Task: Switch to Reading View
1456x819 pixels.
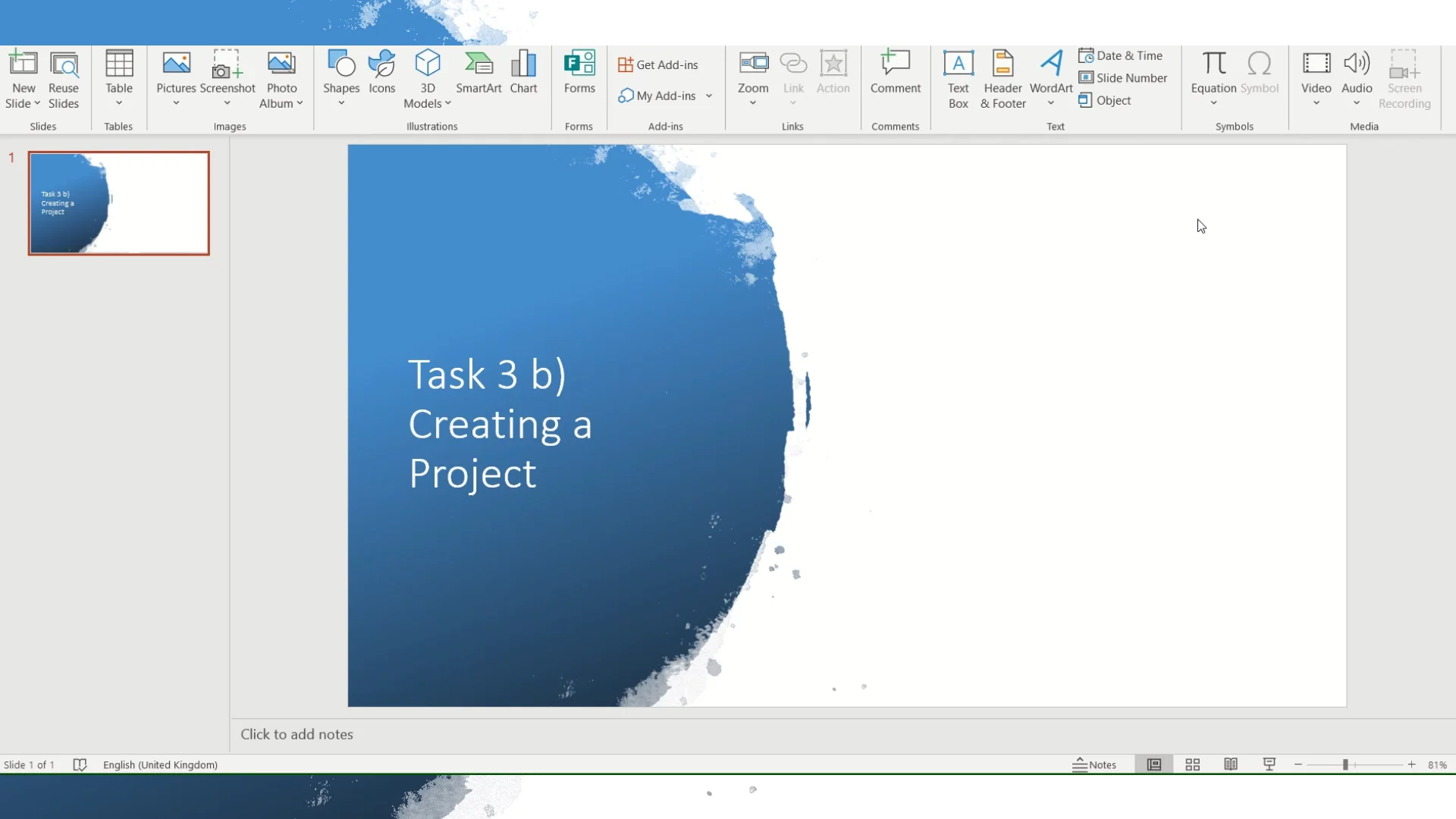Action: [1231, 764]
